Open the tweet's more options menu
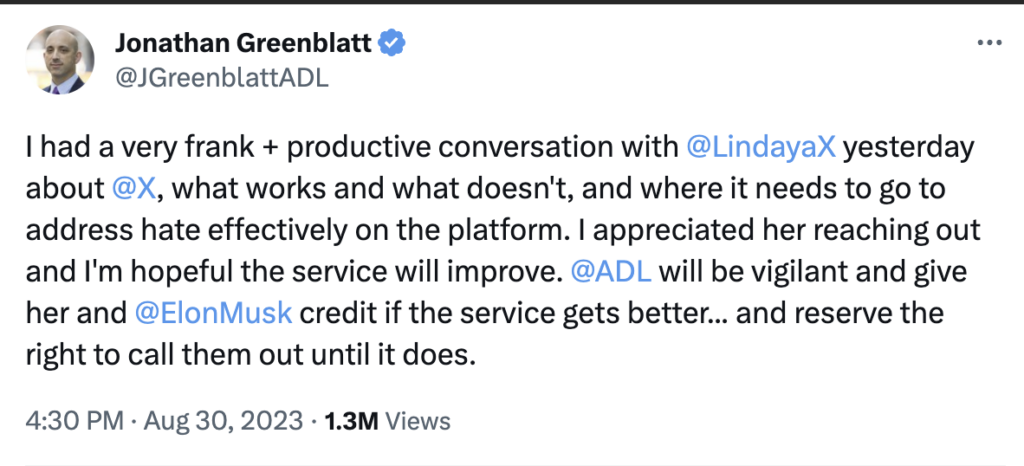Viewport: 1024px width, 466px height. (988, 46)
